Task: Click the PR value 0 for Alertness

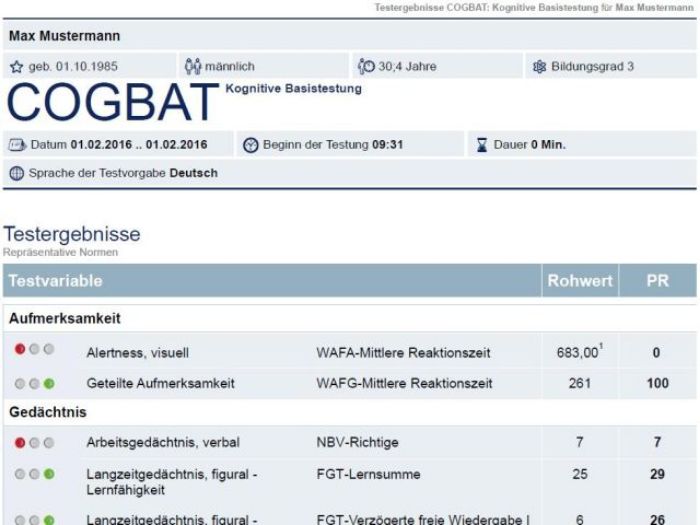Action: click(x=656, y=353)
